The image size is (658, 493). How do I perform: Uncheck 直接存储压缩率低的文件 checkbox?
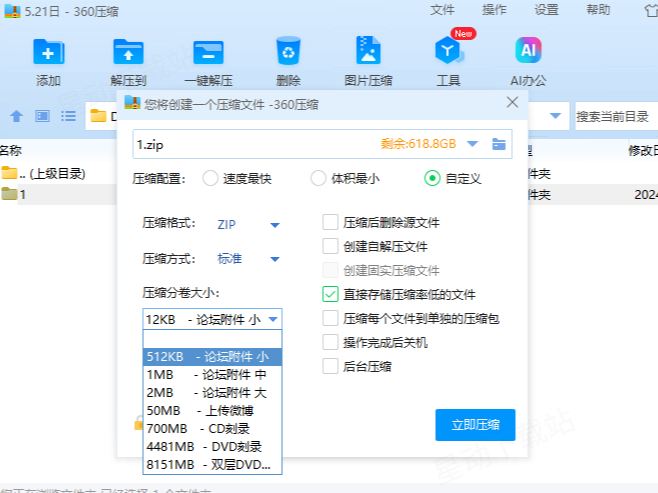pos(330,294)
